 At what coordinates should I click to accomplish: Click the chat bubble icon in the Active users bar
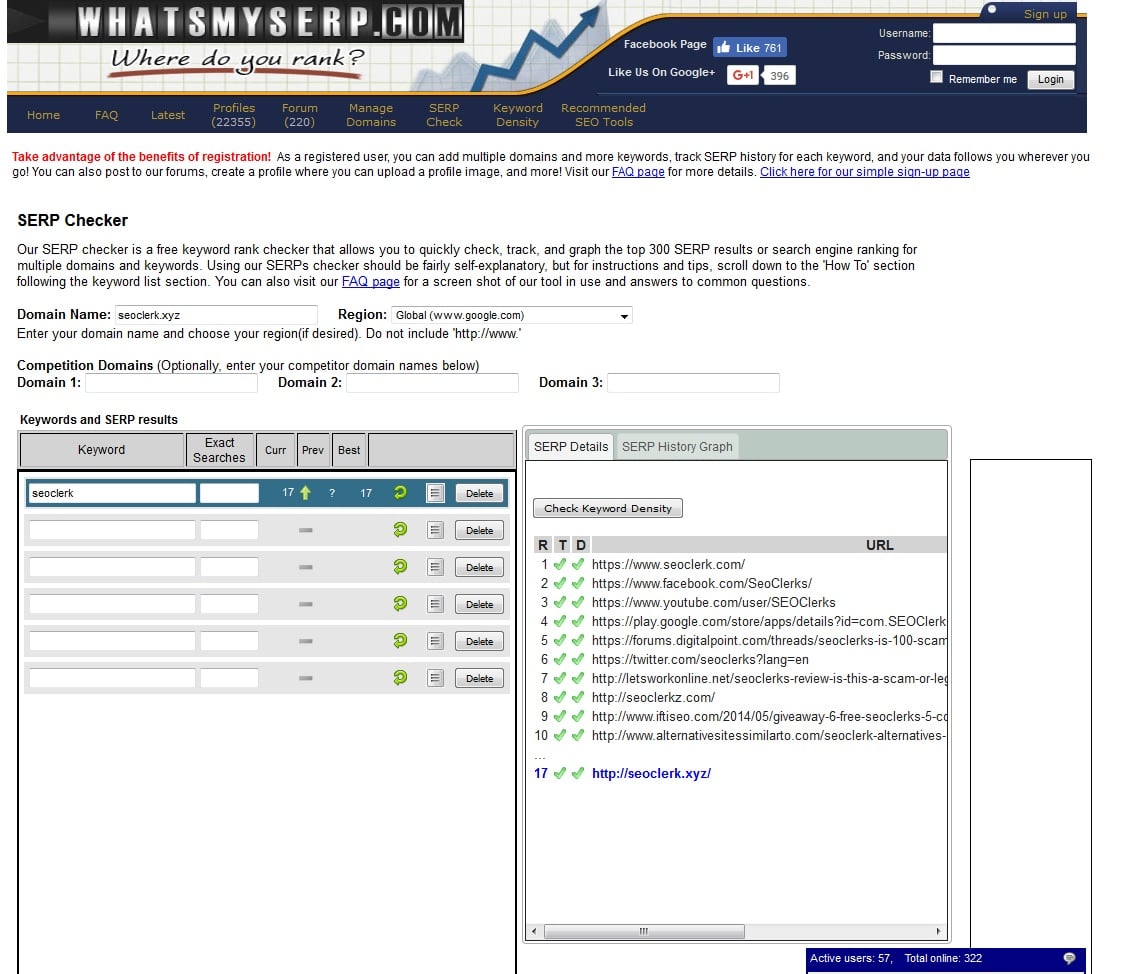tap(1069, 958)
